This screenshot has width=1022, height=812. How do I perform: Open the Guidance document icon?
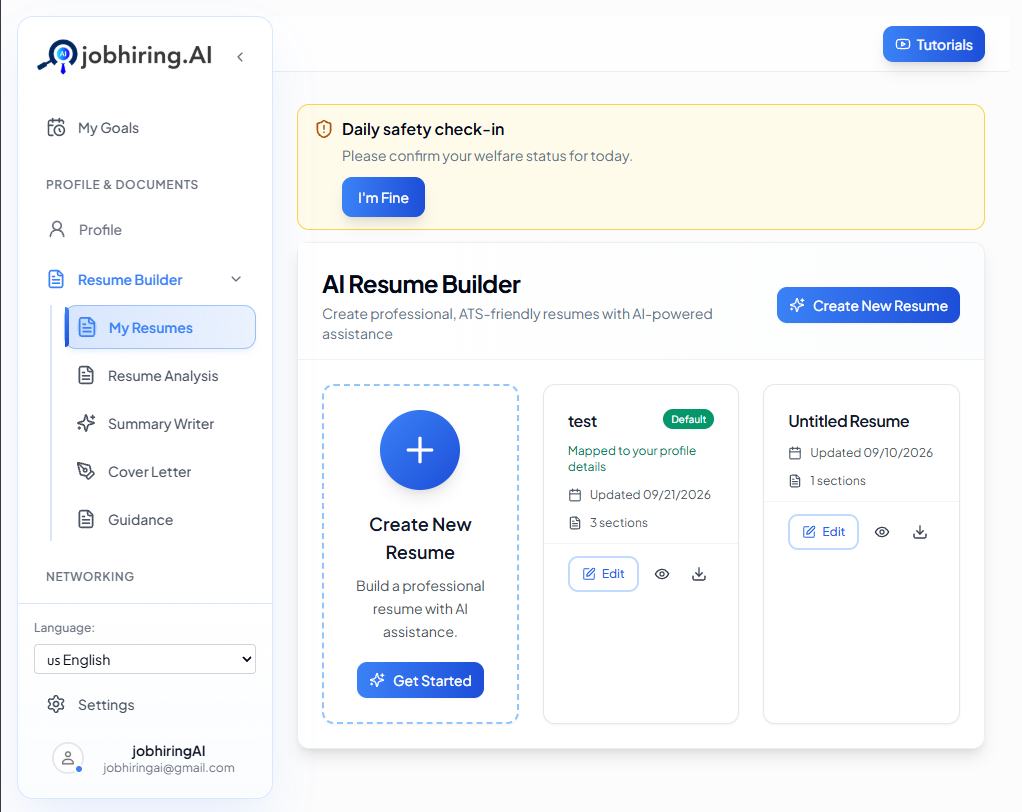tap(86, 519)
